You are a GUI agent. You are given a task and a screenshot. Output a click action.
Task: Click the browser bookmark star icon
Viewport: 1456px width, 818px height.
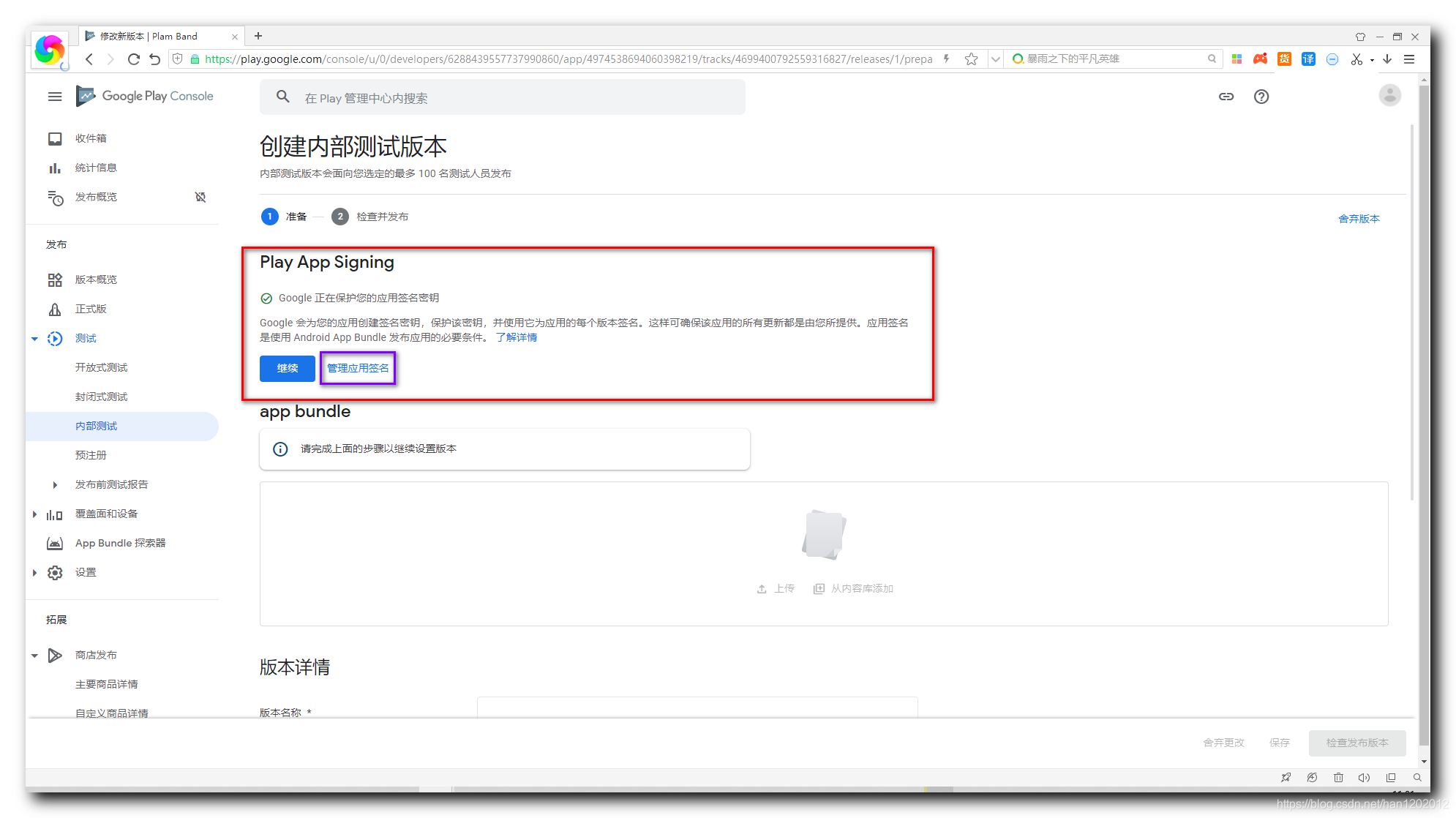[x=971, y=59]
